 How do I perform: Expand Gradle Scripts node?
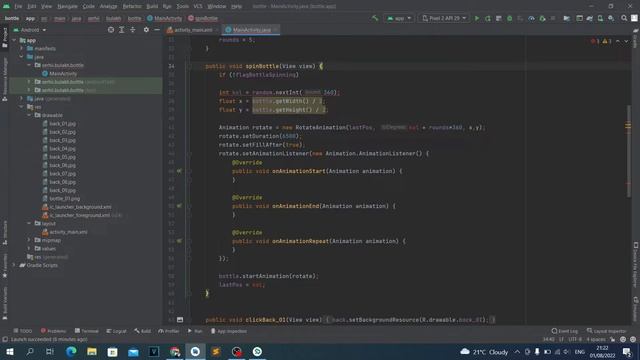coord(14,265)
